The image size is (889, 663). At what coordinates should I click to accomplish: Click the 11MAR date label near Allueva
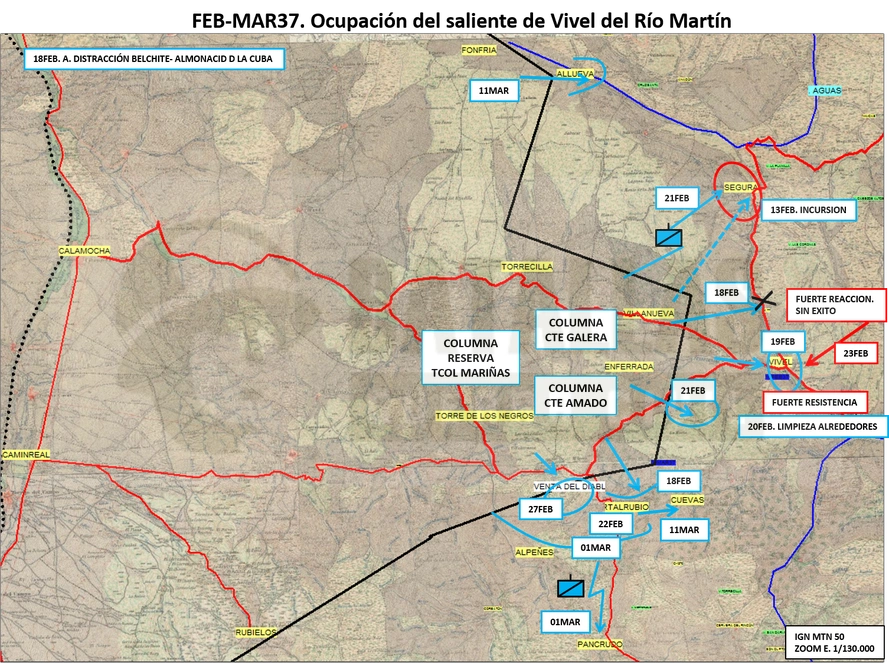pyautogui.click(x=494, y=91)
